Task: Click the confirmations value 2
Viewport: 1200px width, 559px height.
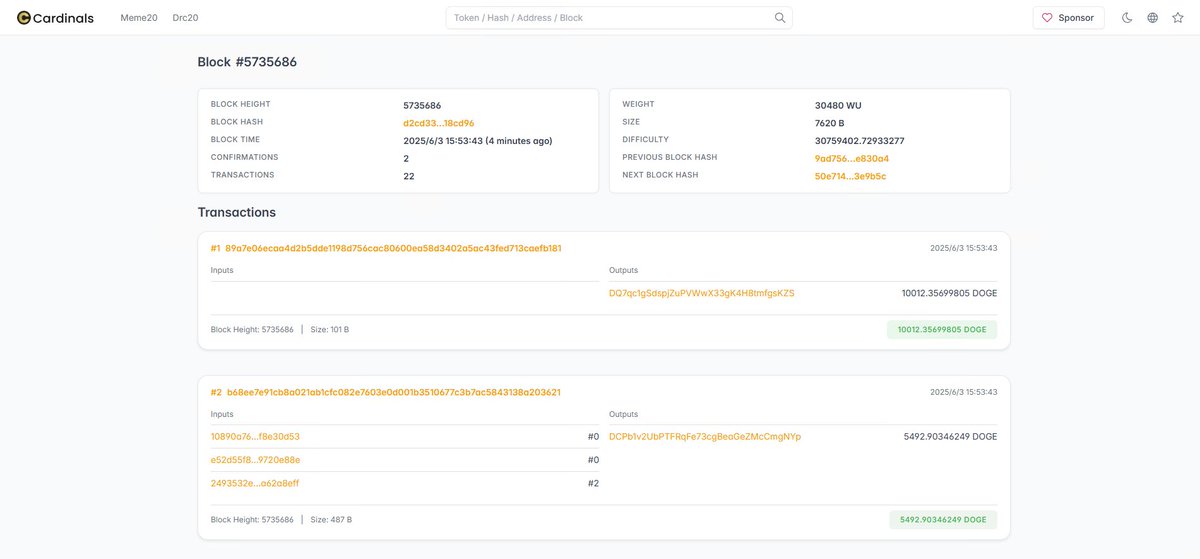Action: [406, 158]
